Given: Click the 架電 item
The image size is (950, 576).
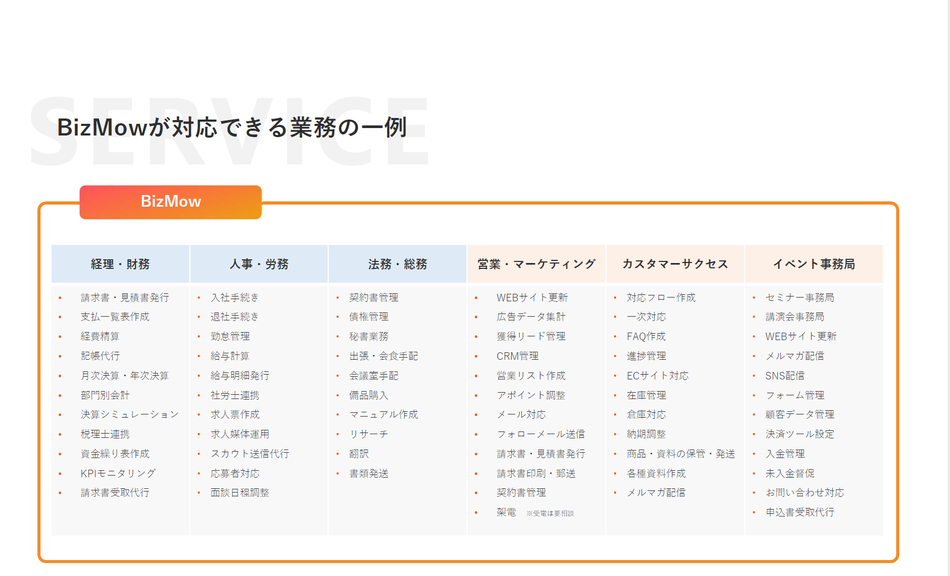Looking at the screenshot, I should [x=506, y=512].
